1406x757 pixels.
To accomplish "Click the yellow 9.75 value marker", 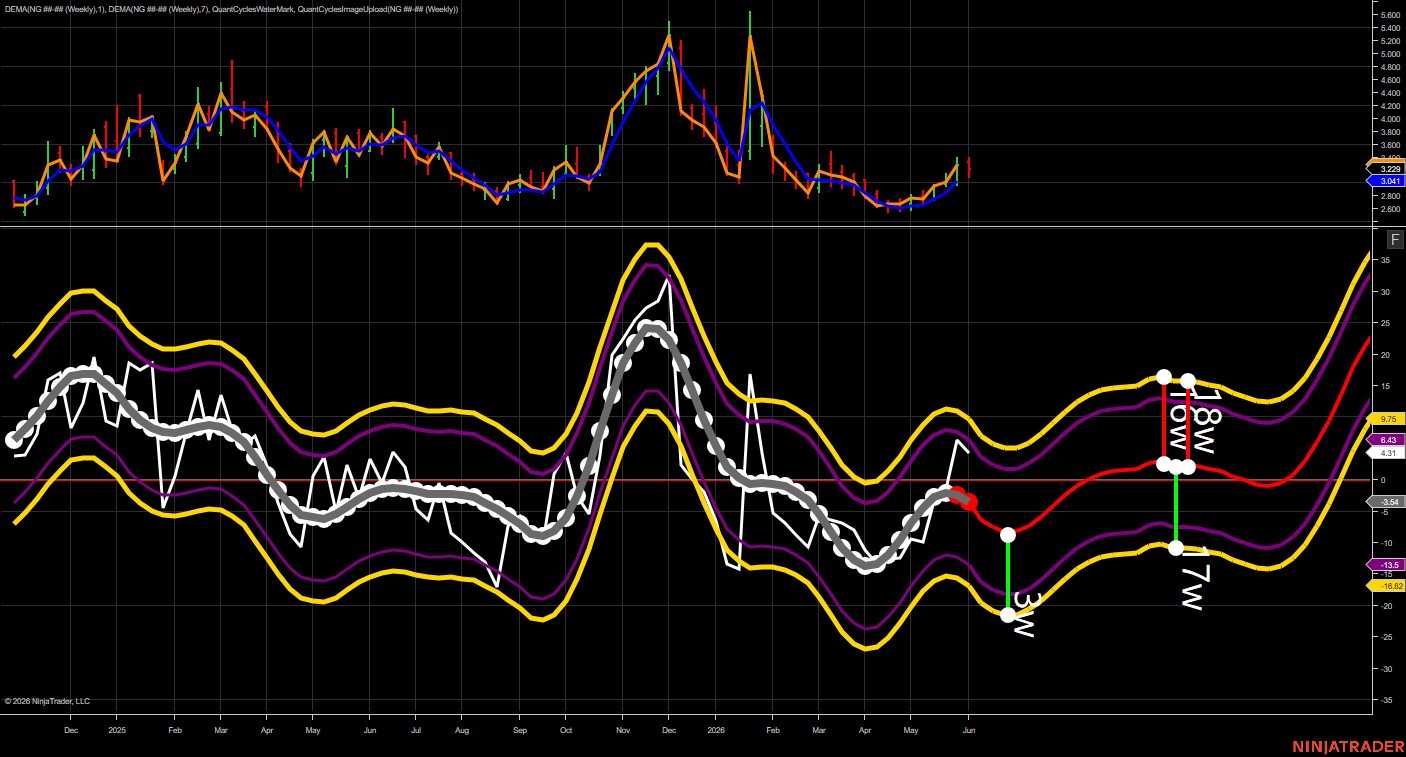I will pyautogui.click(x=1388, y=419).
